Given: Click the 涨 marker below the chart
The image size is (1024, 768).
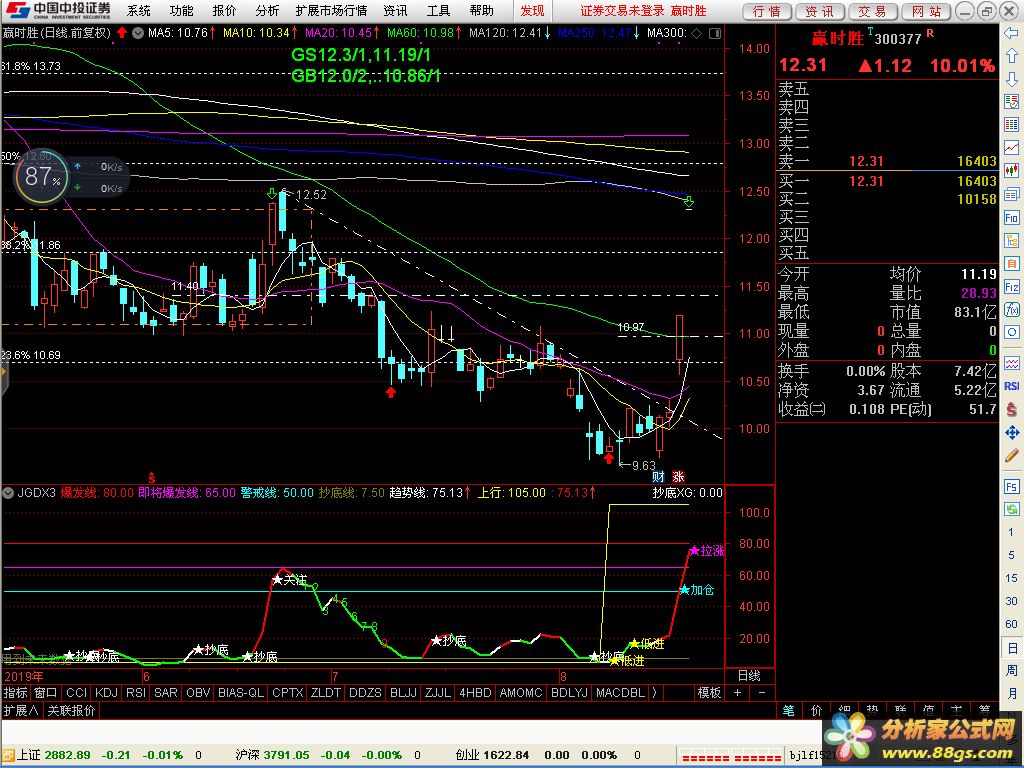Looking at the screenshot, I should pyautogui.click(x=678, y=477).
